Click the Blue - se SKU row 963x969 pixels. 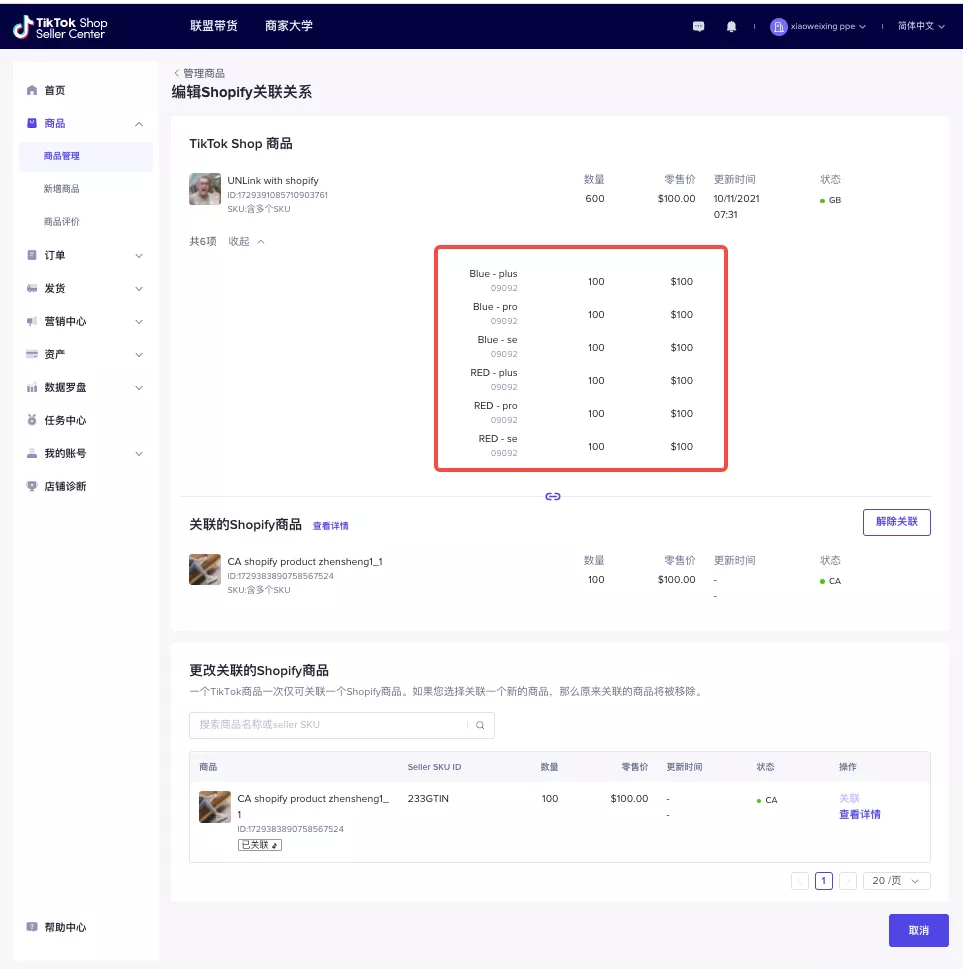click(x=580, y=347)
